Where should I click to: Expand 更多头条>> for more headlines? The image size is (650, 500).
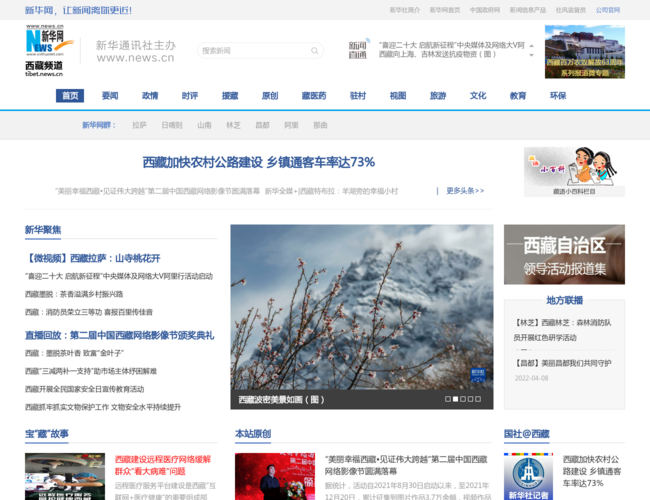465,190
